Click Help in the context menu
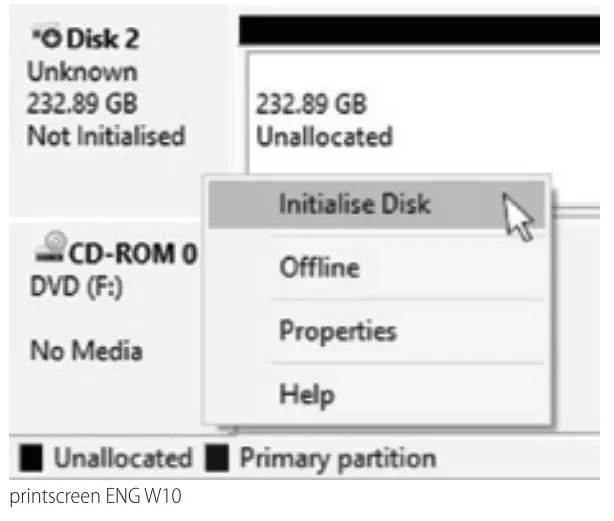This screenshot has height=521, width=614. pyautogui.click(x=305, y=395)
